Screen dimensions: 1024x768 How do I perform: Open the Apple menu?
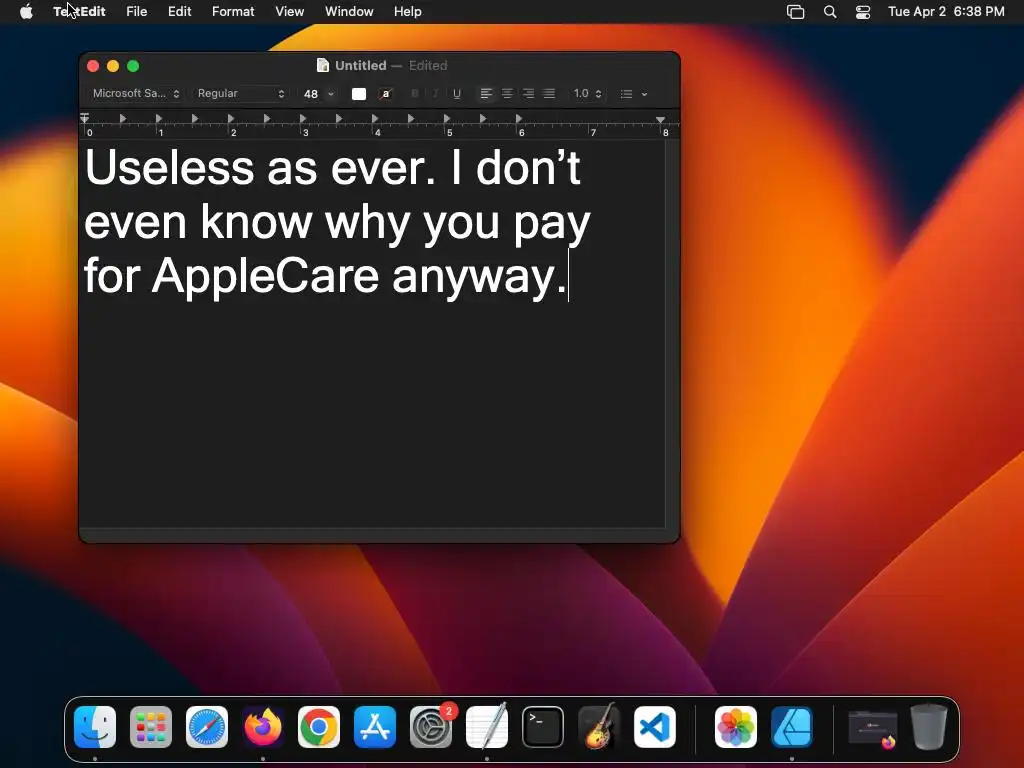[x=26, y=12]
